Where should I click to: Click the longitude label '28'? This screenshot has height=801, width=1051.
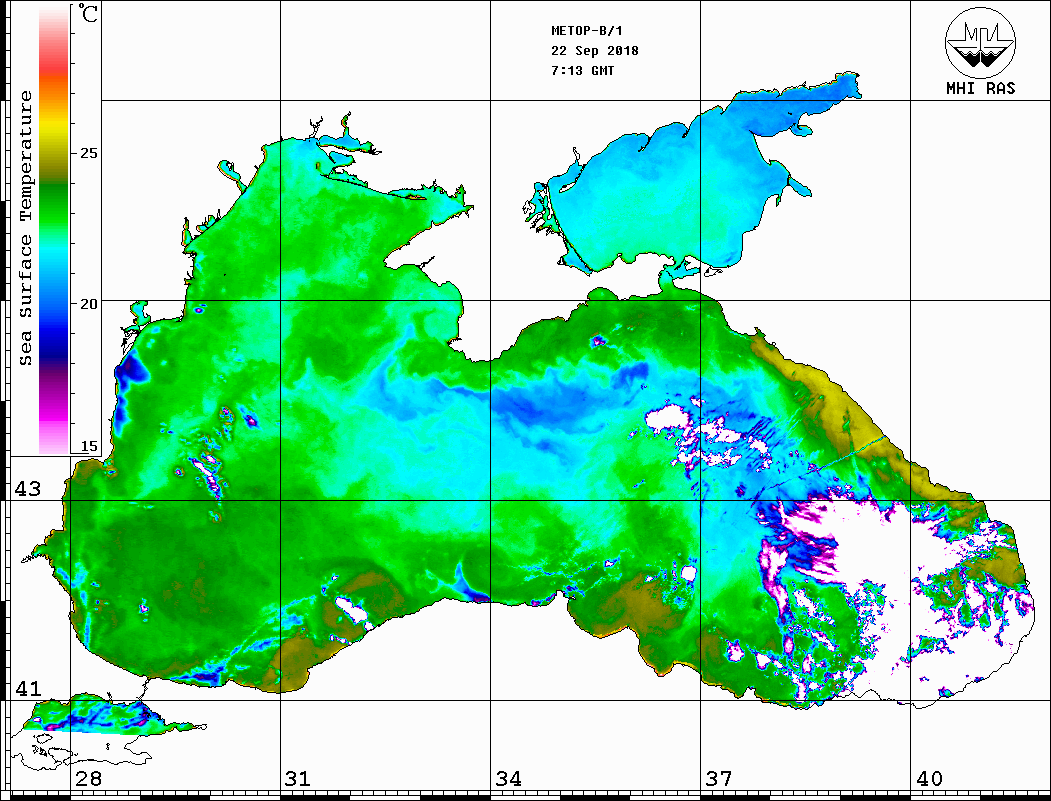[x=88, y=779]
